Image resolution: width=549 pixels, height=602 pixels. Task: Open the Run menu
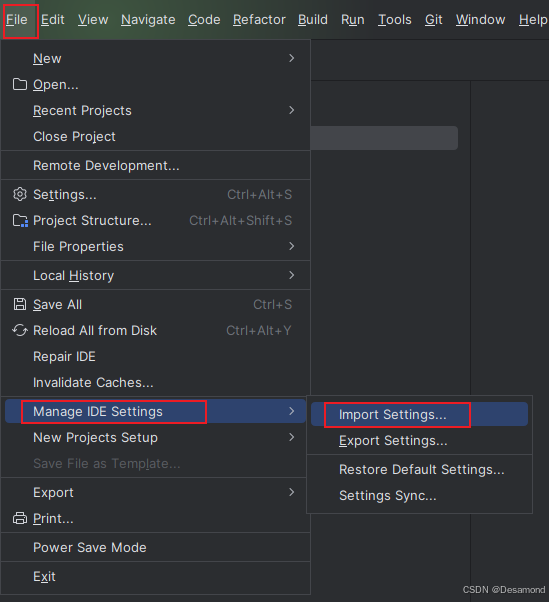click(353, 20)
